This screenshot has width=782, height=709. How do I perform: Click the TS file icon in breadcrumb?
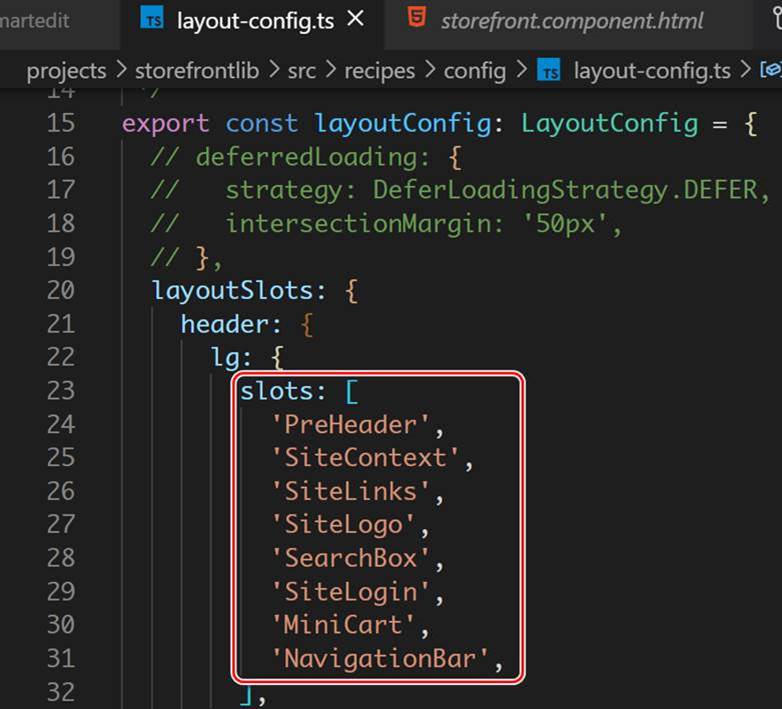tap(549, 70)
